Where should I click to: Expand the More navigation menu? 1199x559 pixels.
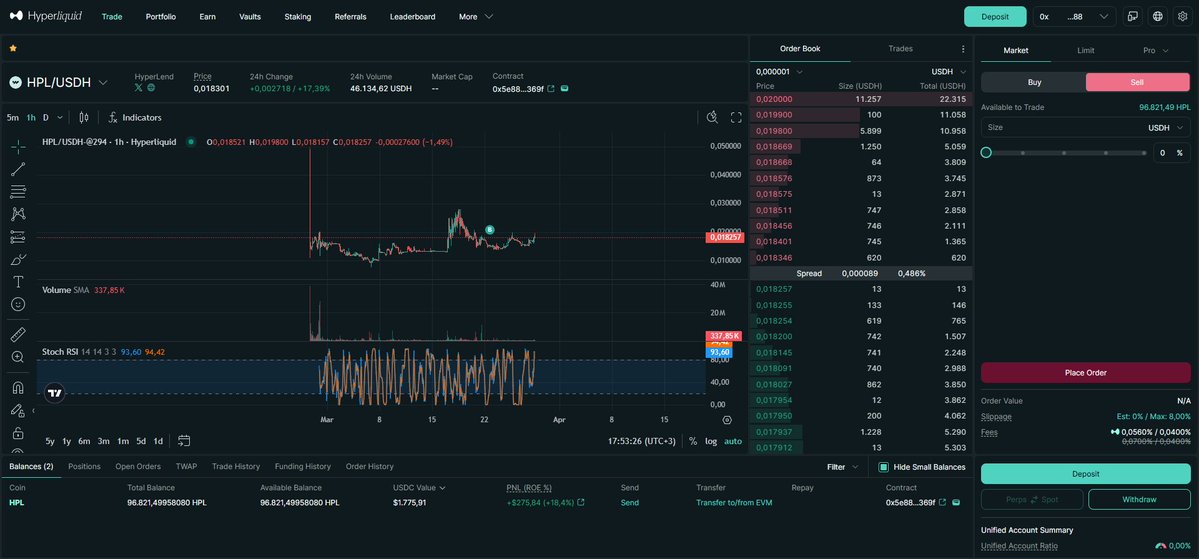(x=476, y=16)
